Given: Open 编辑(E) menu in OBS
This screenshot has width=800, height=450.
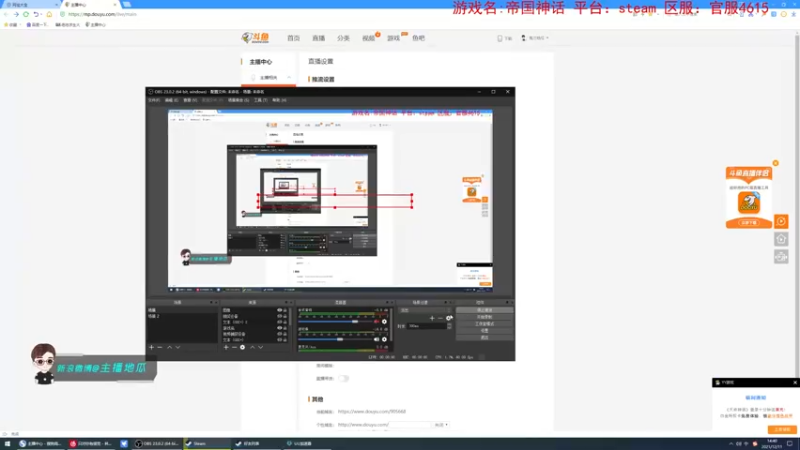Looking at the screenshot, I should 171,101.
